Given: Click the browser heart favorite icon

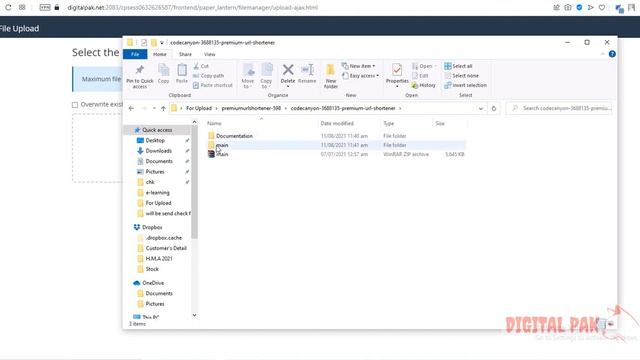Looking at the screenshot, I should click(602, 7).
